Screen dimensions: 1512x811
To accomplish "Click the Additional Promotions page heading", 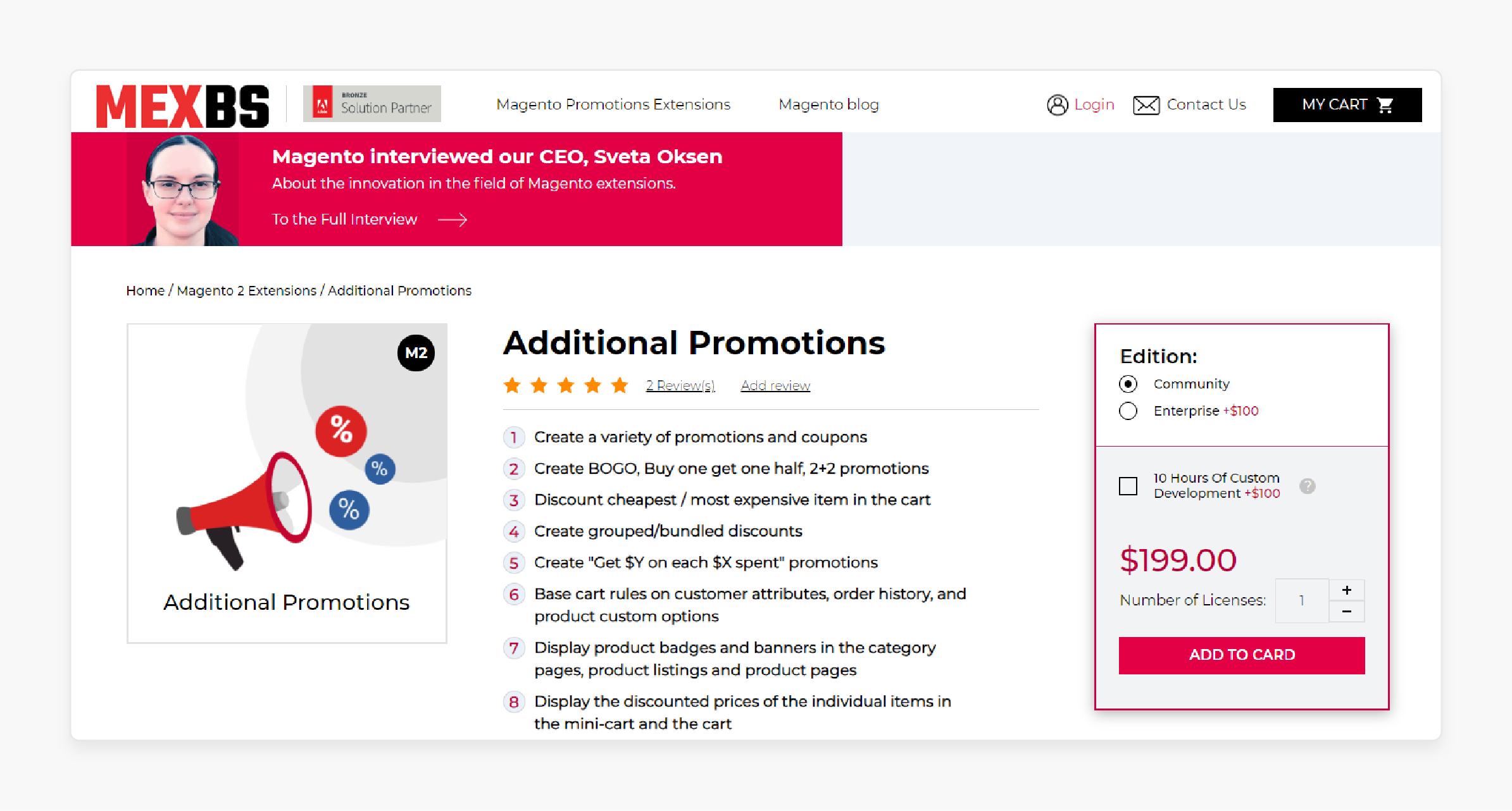I will [x=694, y=344].
